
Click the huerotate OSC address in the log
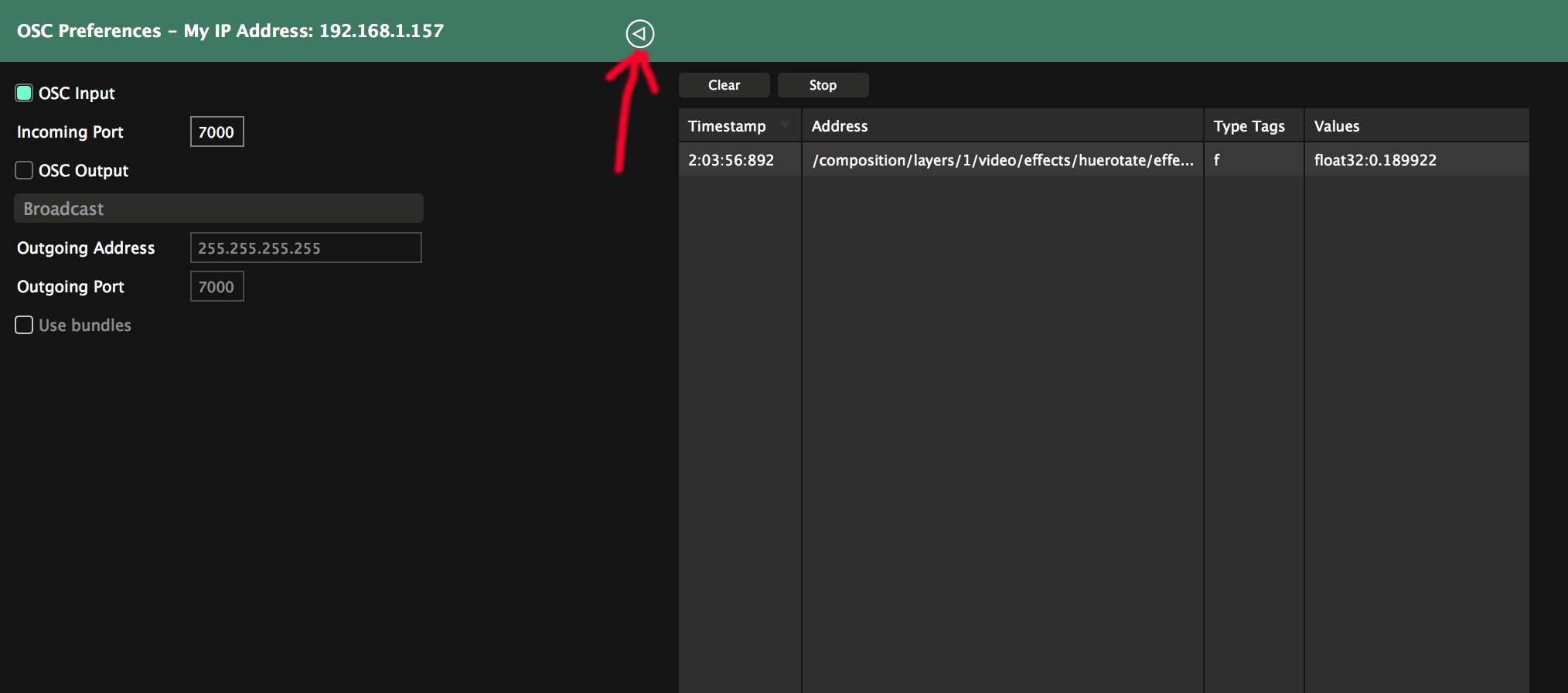[x=1002, y=160]
